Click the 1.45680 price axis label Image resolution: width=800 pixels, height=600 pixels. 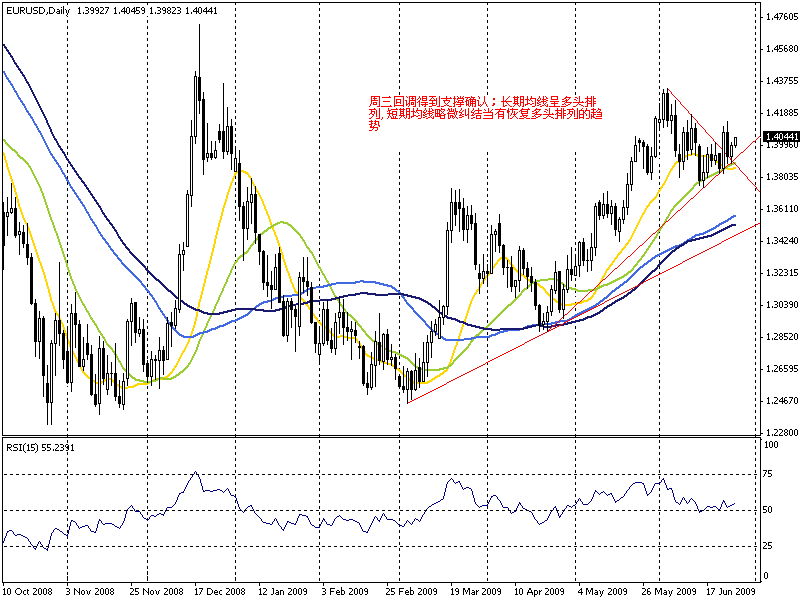pyautogui.click(x=782, y=48)
